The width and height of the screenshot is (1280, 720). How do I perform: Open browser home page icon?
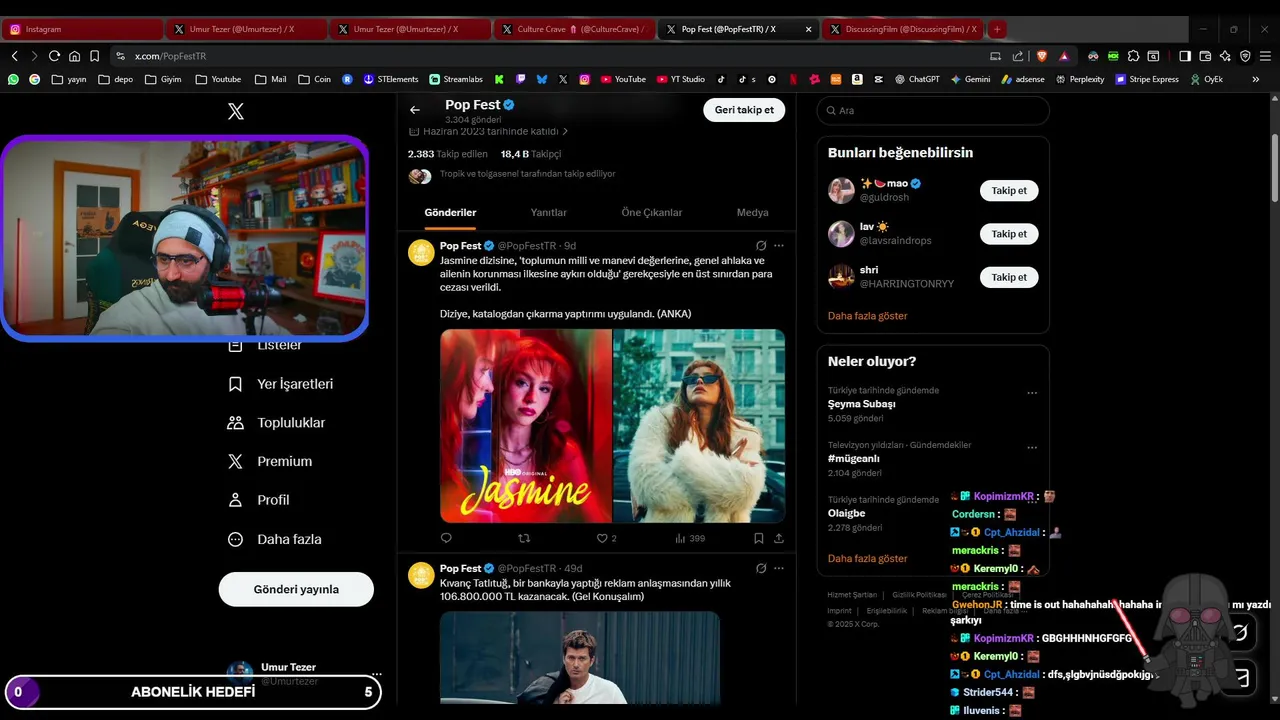point(74,56)
